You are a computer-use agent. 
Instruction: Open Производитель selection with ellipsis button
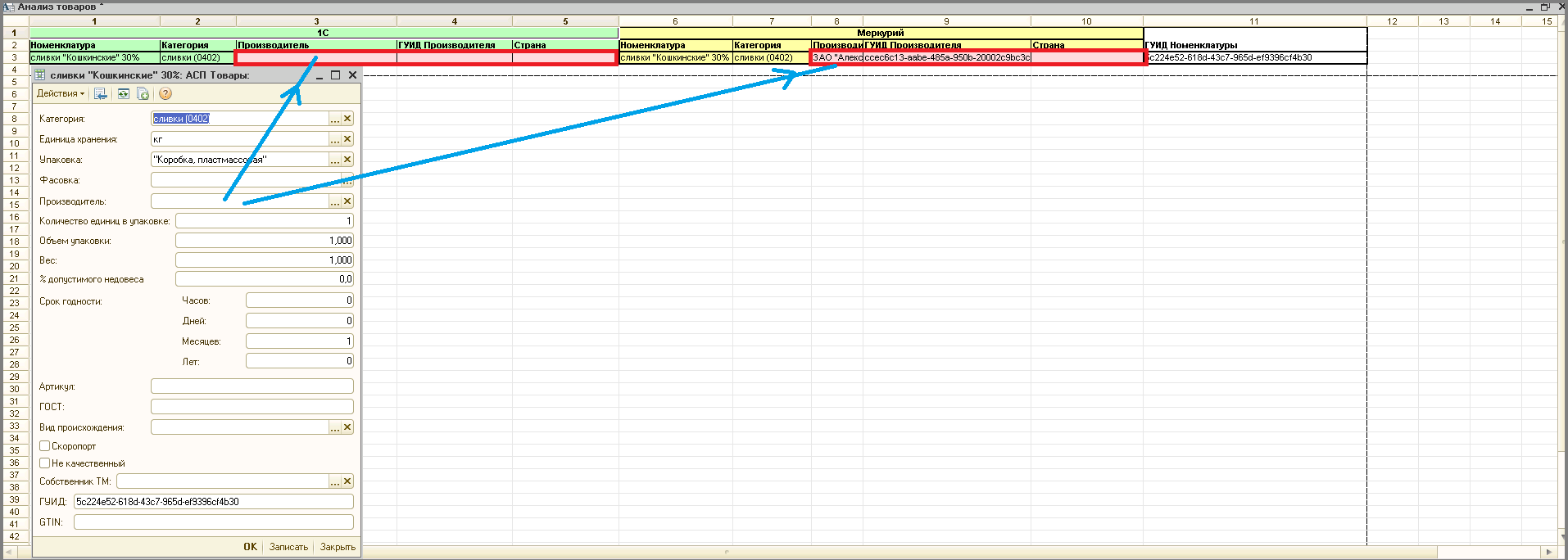[x=334, y=201]
